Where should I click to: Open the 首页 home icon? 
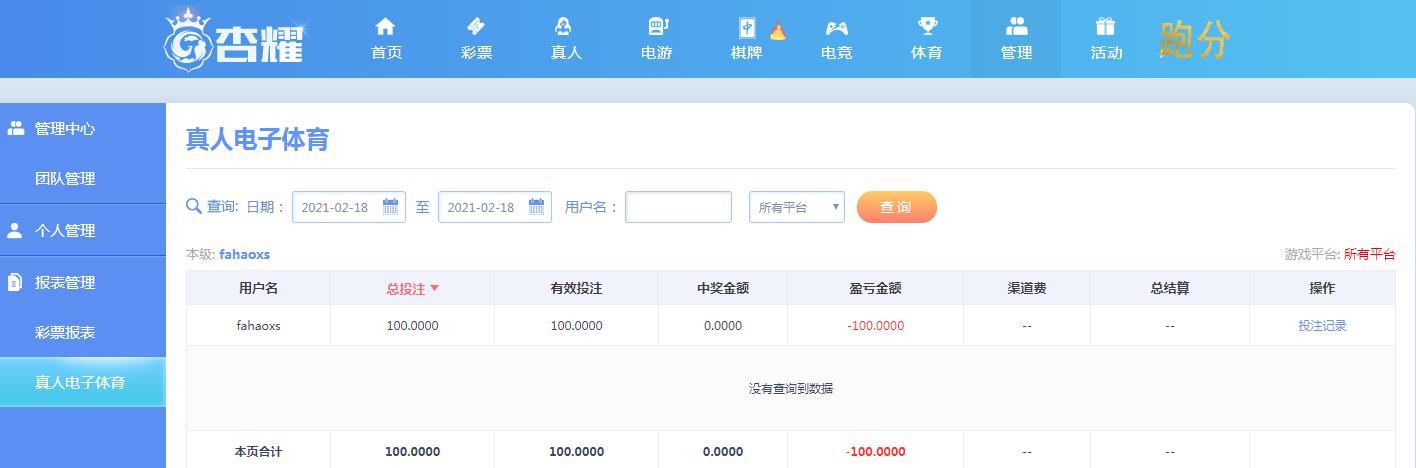(x=385, y=26)
